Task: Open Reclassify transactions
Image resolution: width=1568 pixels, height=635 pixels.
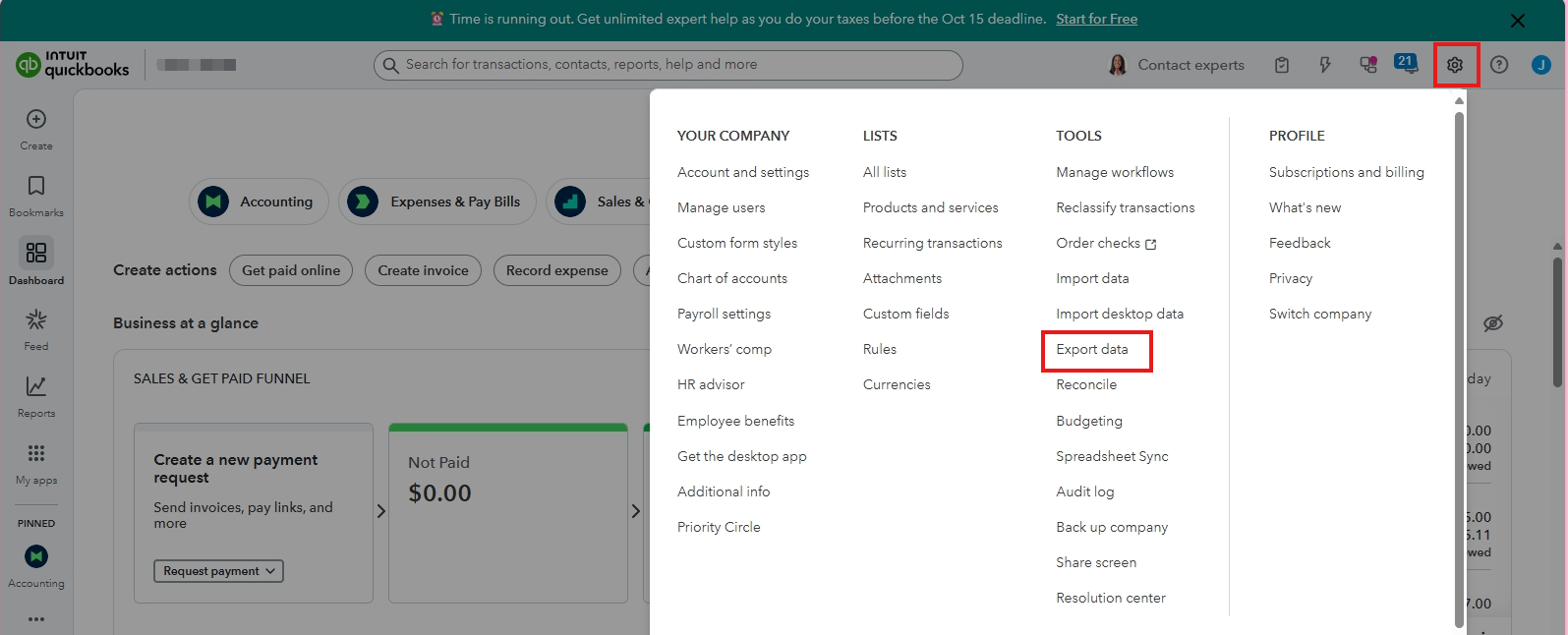Action: (1126, 207)
